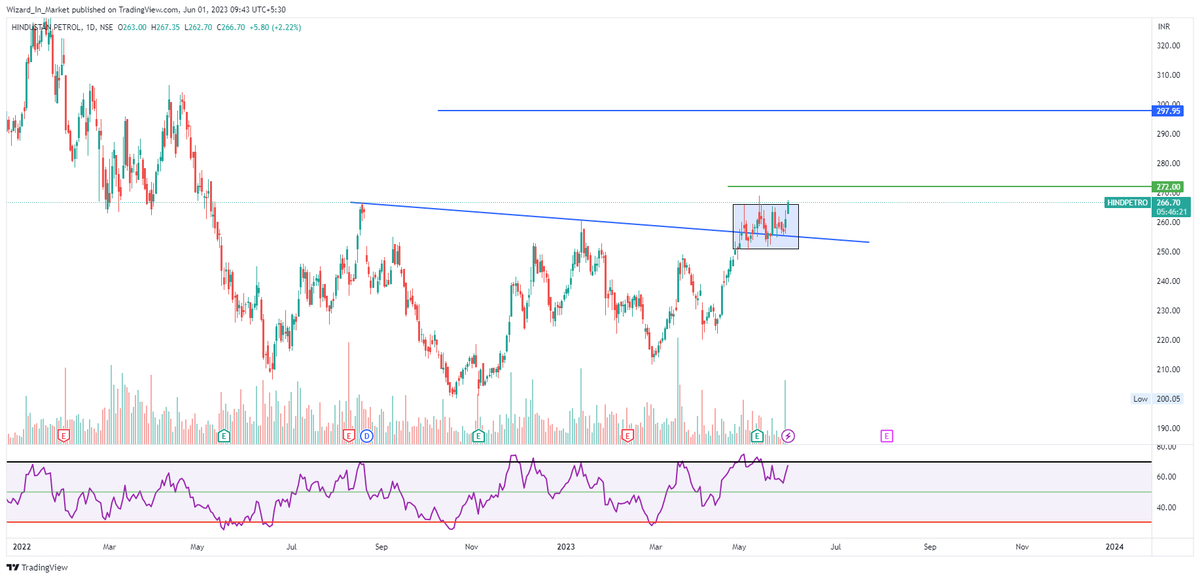Image resolution: width=1200 pixels, height=579 pixels.
Task: Click the red earnings marker near February 2022
Action: [64, 436]
